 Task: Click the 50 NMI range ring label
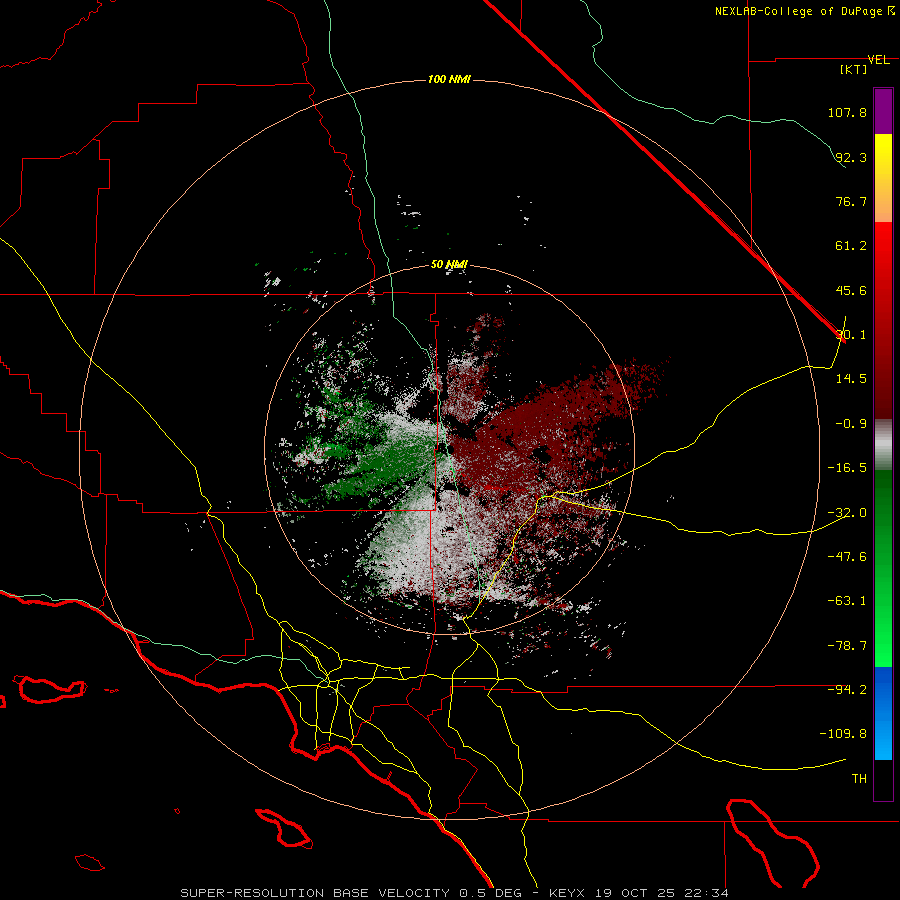tap(449, 264)
